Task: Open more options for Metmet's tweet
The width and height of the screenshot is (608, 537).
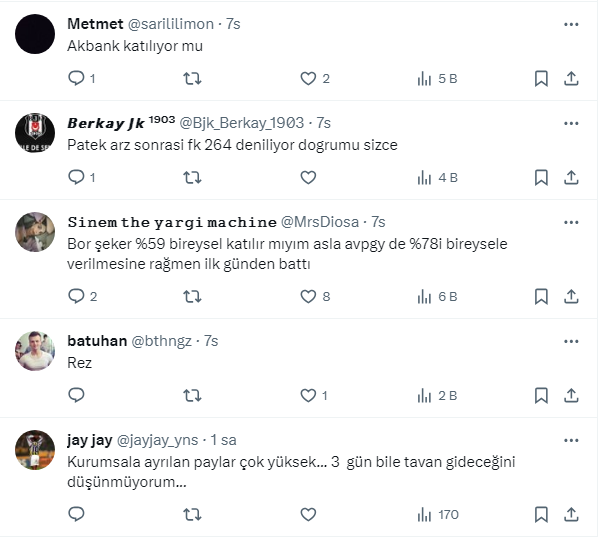Action: (x=571, y=24)
